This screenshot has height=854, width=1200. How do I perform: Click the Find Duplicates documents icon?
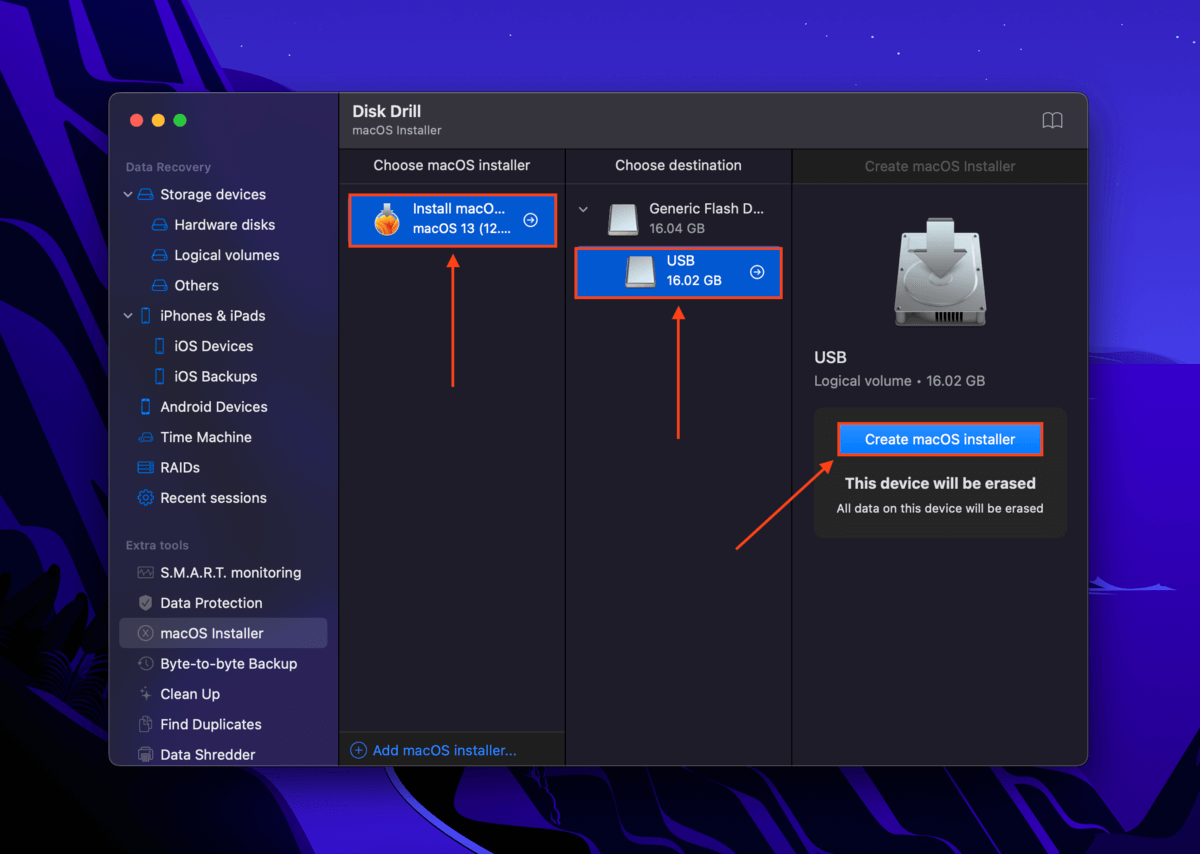point(145,725)
